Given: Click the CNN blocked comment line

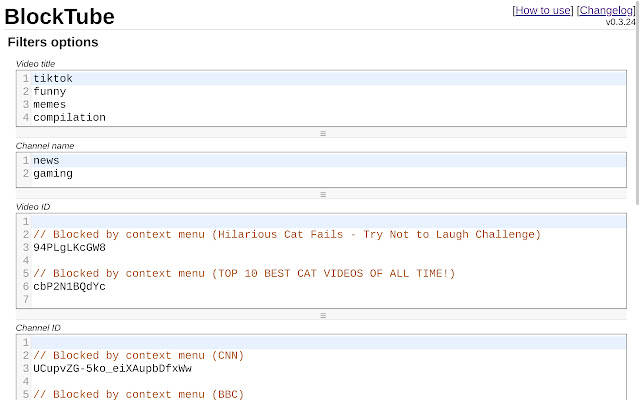Looking at the screenshot, I should (138, 355).
